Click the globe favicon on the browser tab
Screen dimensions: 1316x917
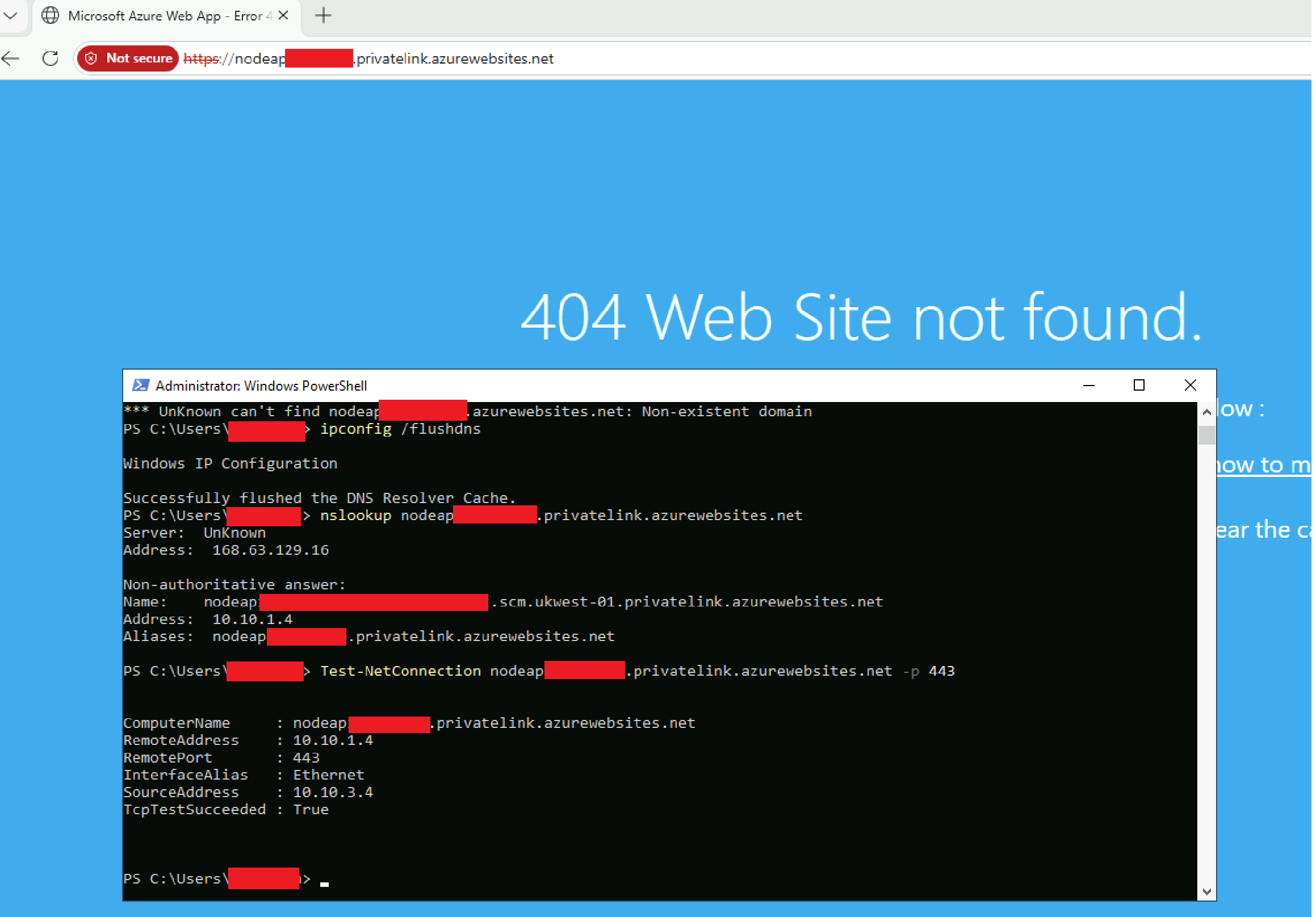tap(51, 15)
